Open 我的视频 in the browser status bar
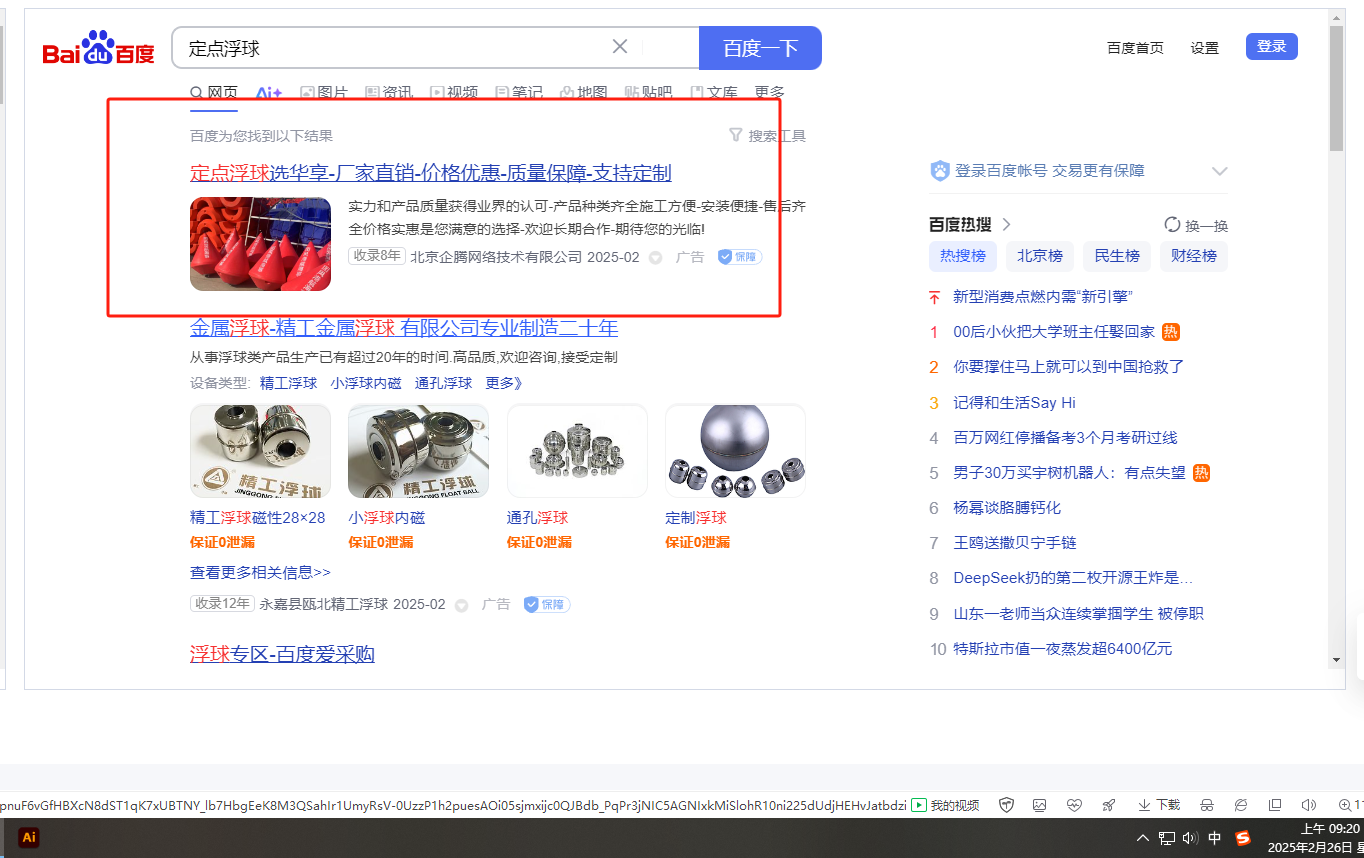The height and width of the screenshot is (858, 1364). tap(945, 805)
